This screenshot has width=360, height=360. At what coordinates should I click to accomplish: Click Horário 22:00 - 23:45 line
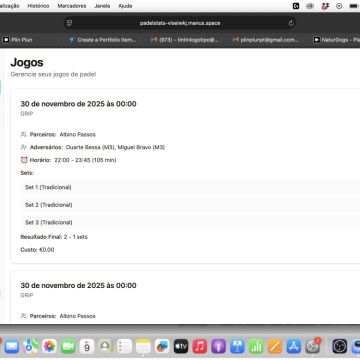point(68,160)
